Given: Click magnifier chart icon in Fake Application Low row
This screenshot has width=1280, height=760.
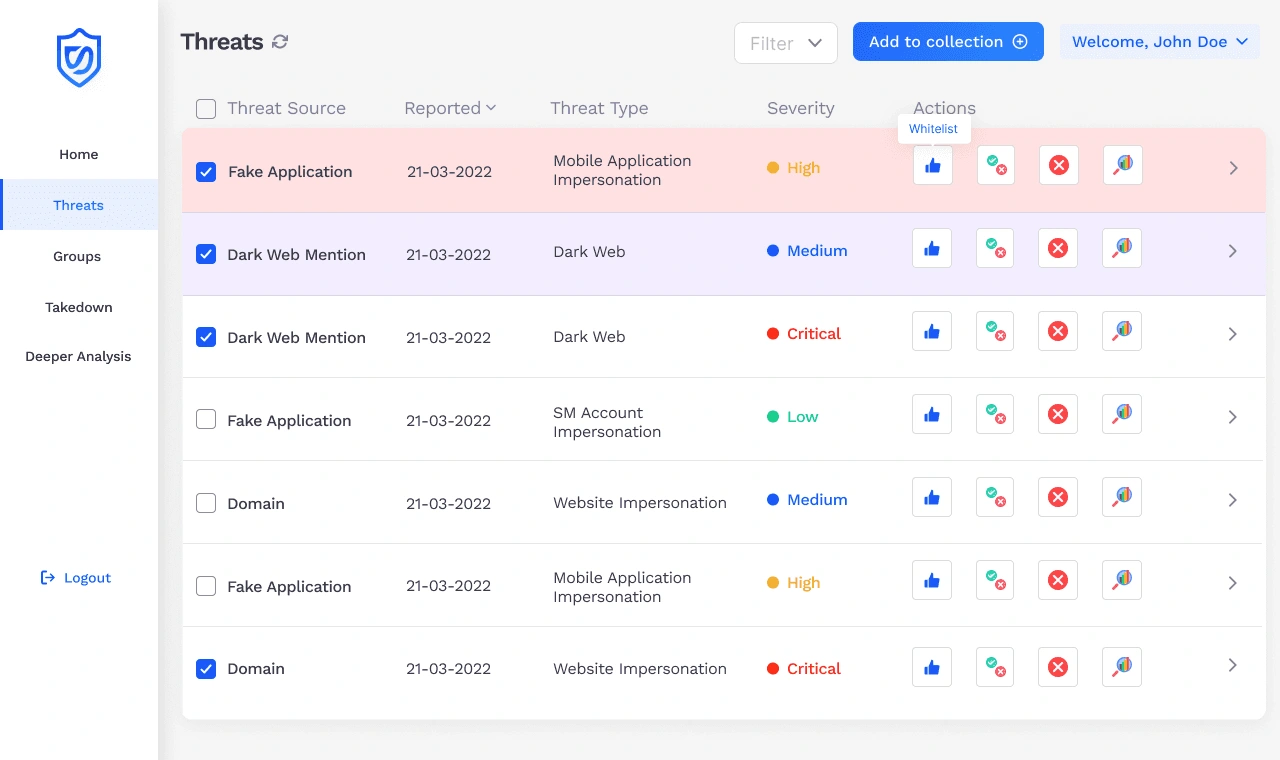Looking at the screenshot, I should (1122, 414).
